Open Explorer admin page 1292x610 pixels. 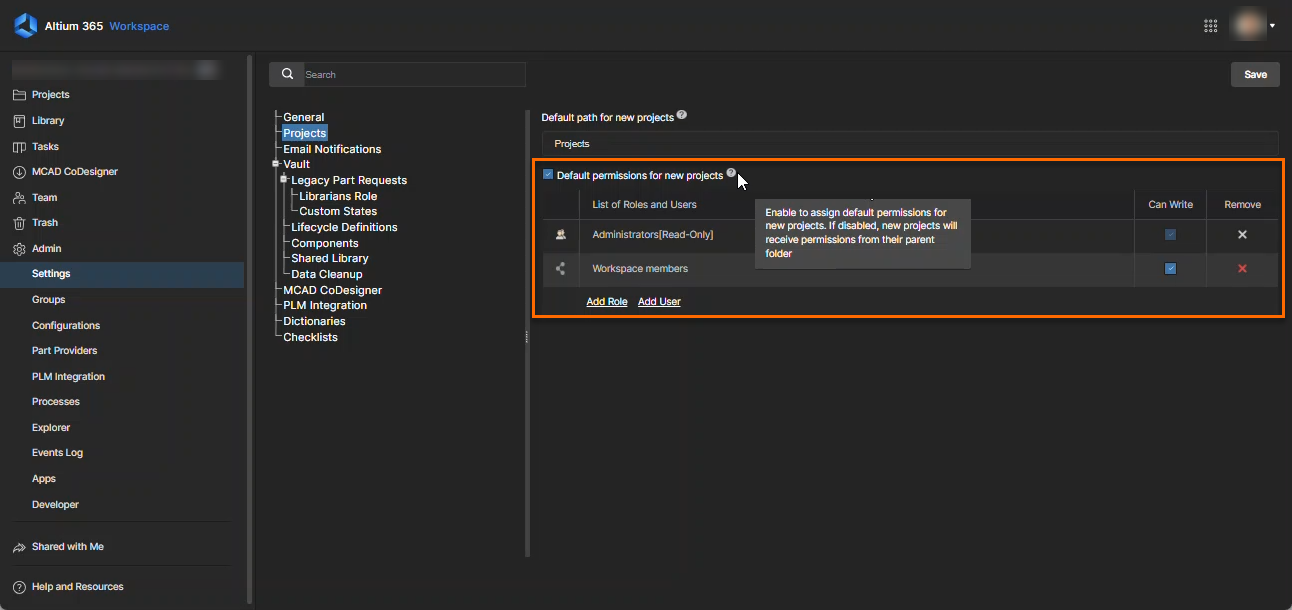point(51,428)
